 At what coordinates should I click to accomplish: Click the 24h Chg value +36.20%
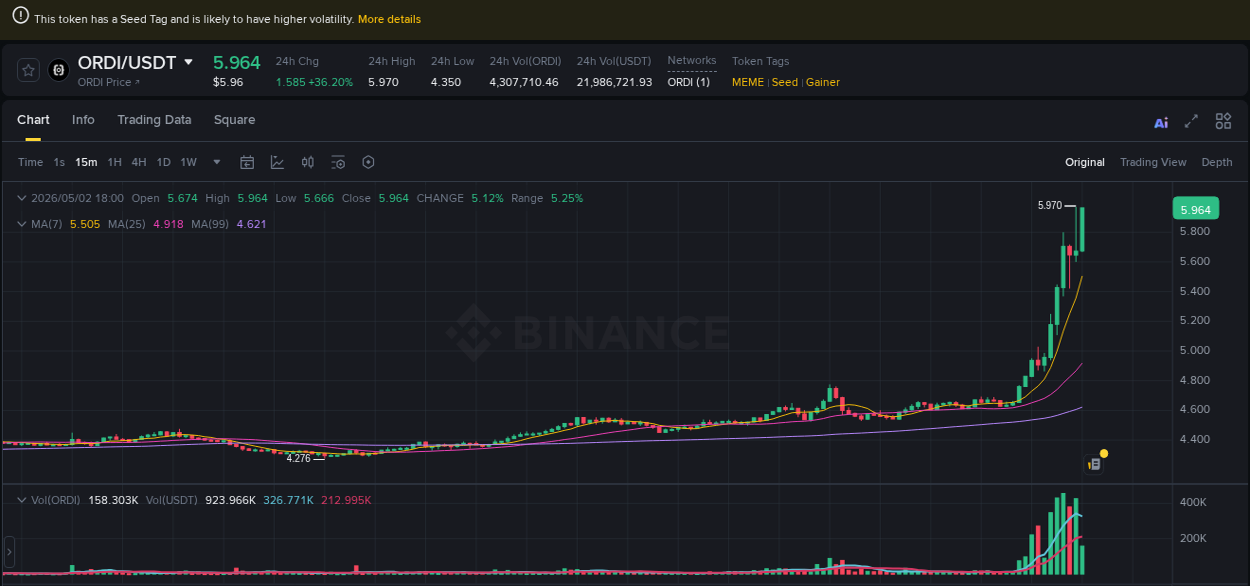click(x=330, y=82)
